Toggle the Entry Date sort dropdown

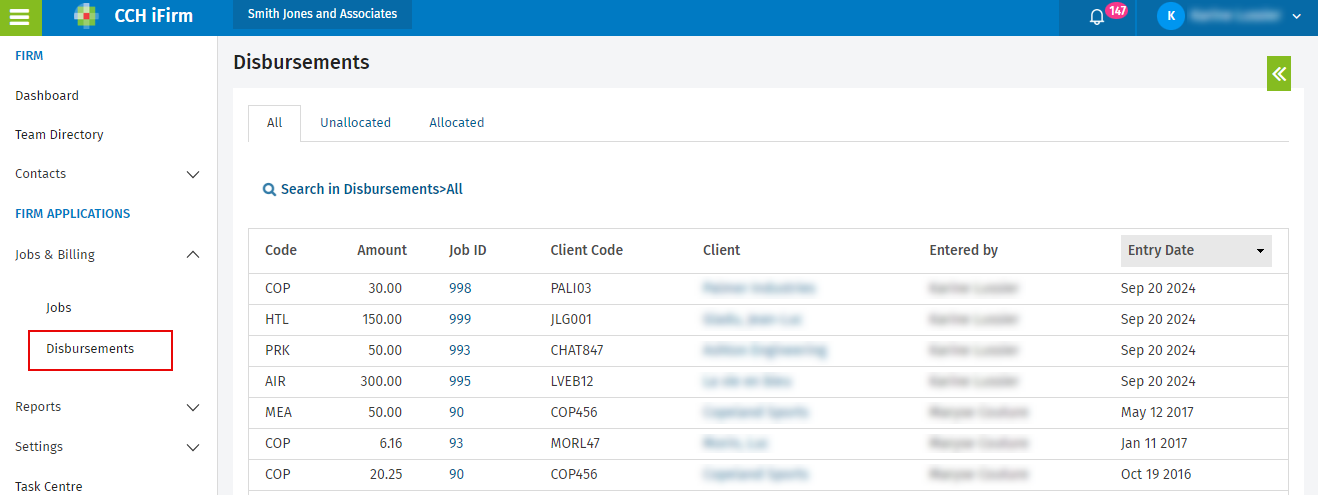tap(1196, 250)
